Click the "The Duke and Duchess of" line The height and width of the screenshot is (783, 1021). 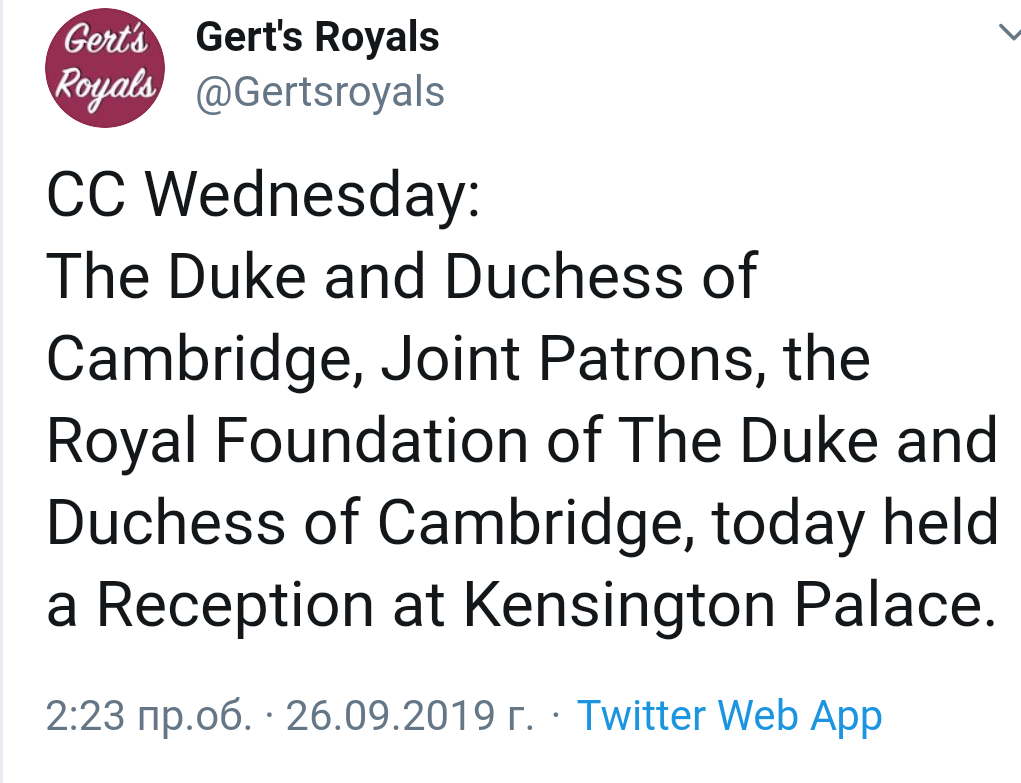click(402, 275)
